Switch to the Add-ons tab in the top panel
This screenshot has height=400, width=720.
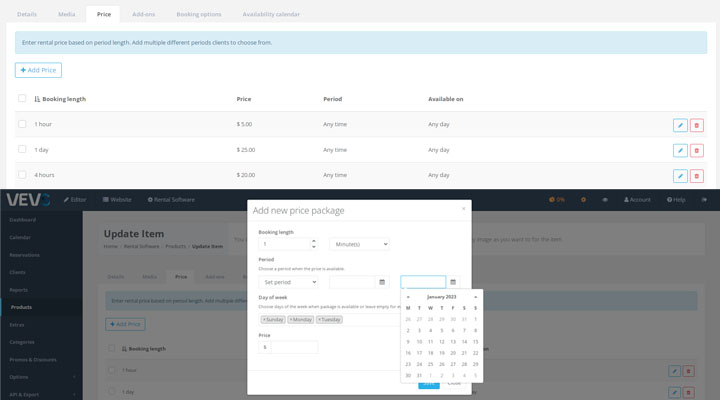143,14
